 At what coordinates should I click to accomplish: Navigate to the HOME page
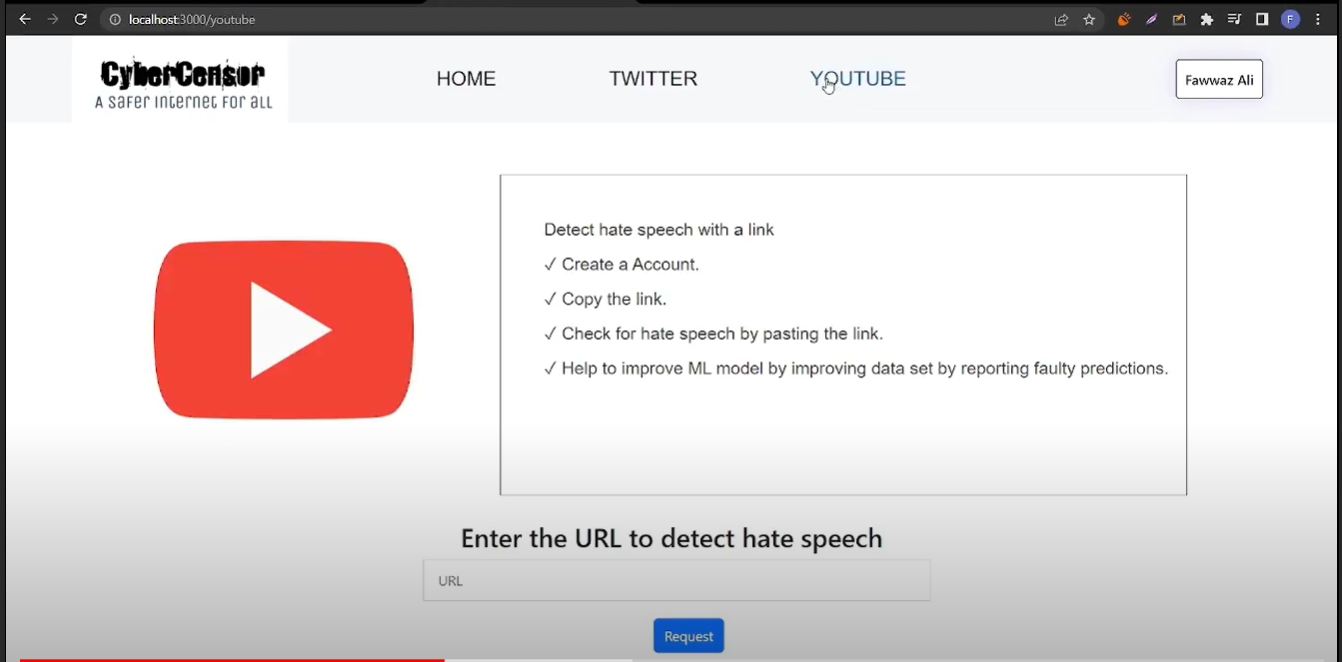coord(466,79)
